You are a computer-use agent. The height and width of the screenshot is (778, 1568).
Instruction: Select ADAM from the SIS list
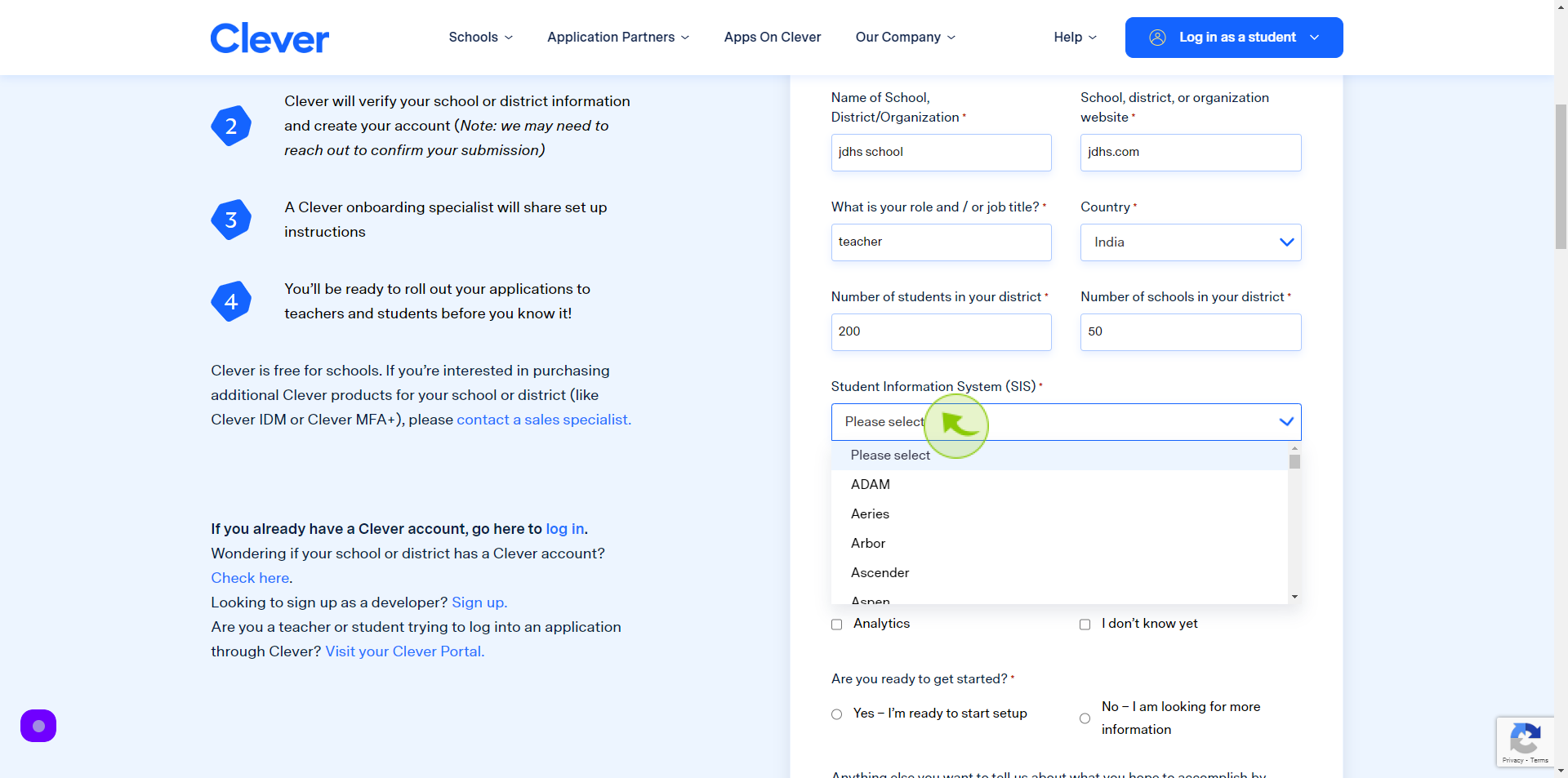click(x=1059, y=485)
